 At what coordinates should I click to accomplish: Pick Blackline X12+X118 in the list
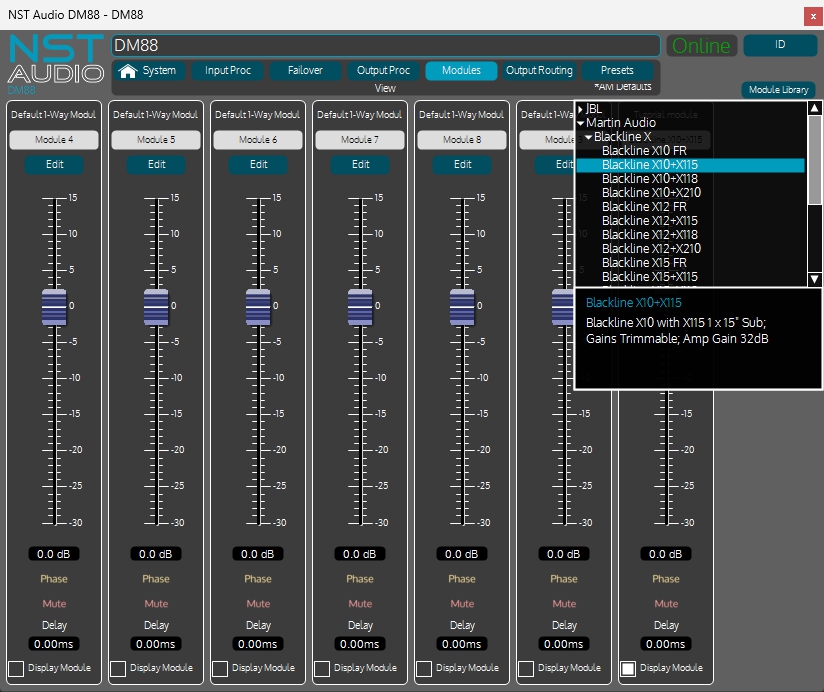[650, 235]
